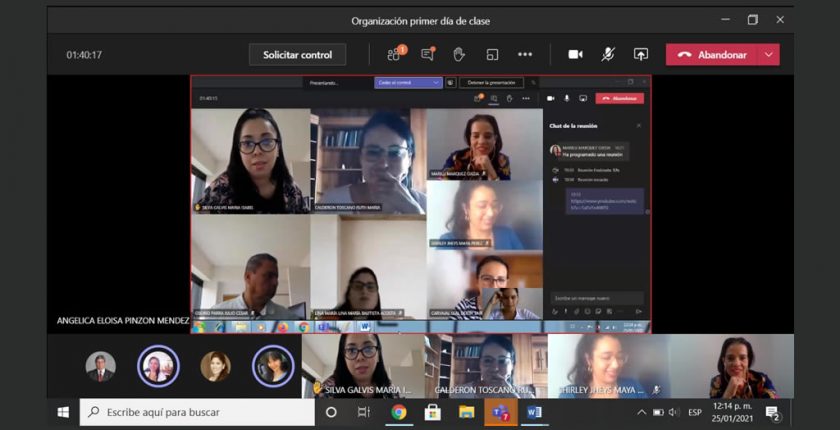The width and height of the screenshot is (840, 430).
Task: Open File Explorer from the taskbar
Action: coord(467,412)
